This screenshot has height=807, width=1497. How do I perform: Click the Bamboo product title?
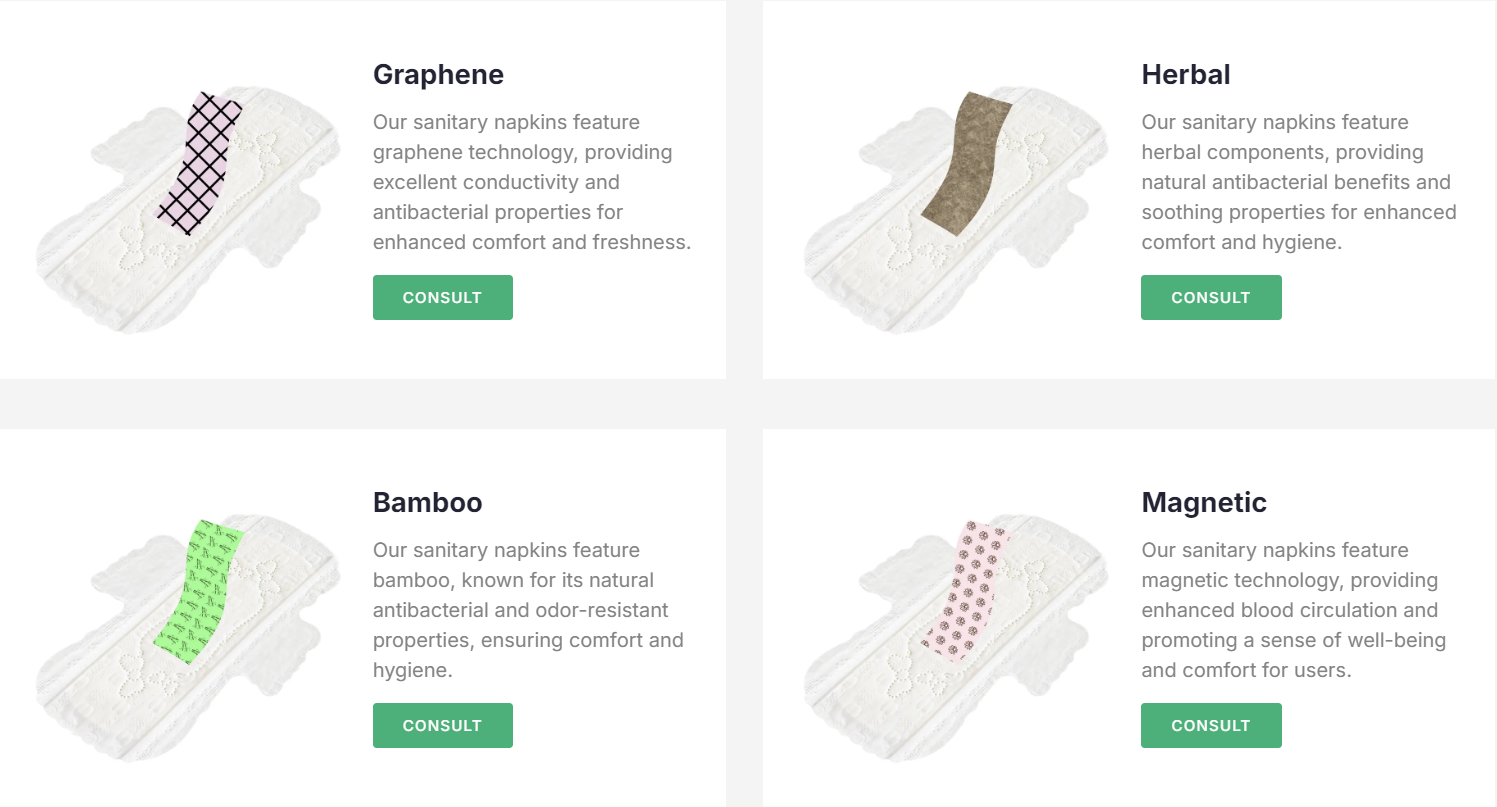tap(428, 502)
